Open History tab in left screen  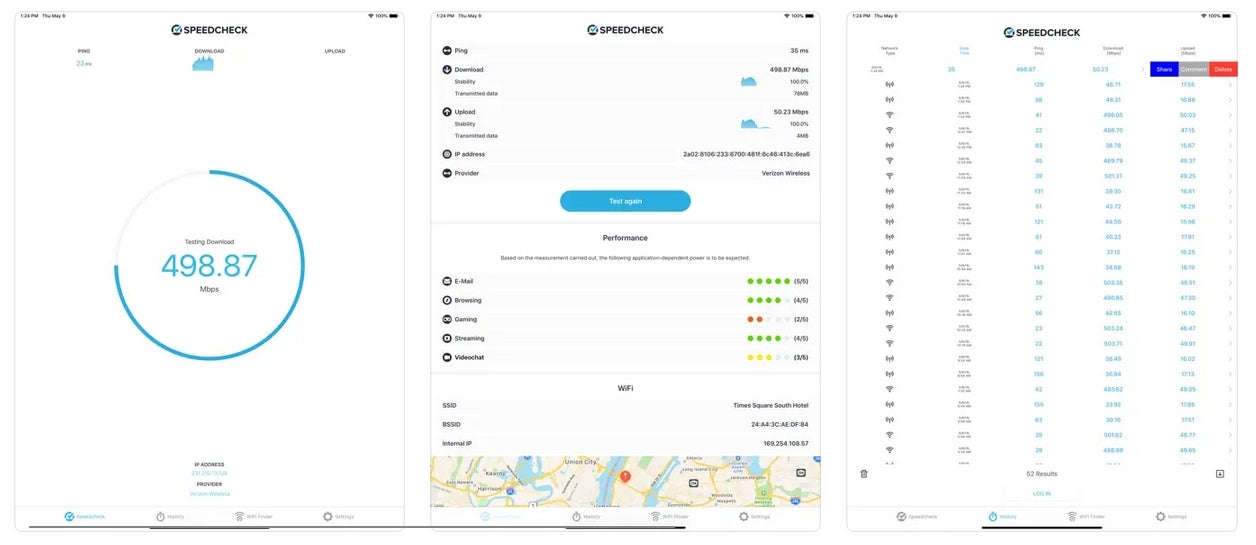click(169, 517)
